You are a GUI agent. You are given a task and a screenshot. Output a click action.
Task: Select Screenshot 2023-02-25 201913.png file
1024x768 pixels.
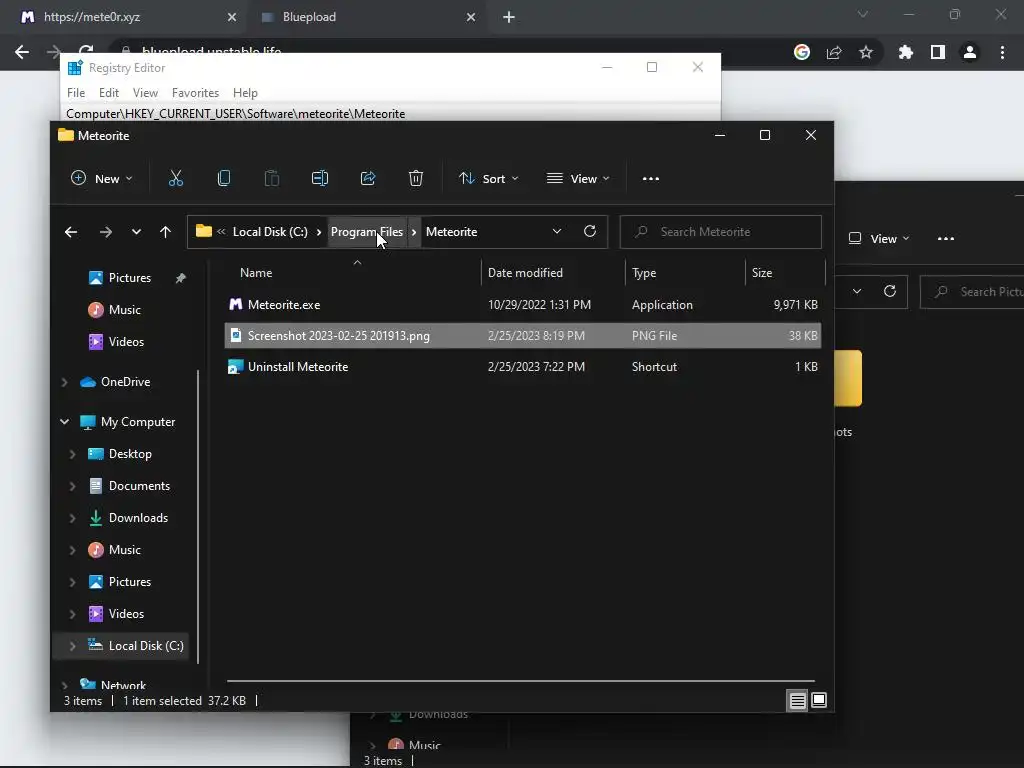(x=522, y=336)
